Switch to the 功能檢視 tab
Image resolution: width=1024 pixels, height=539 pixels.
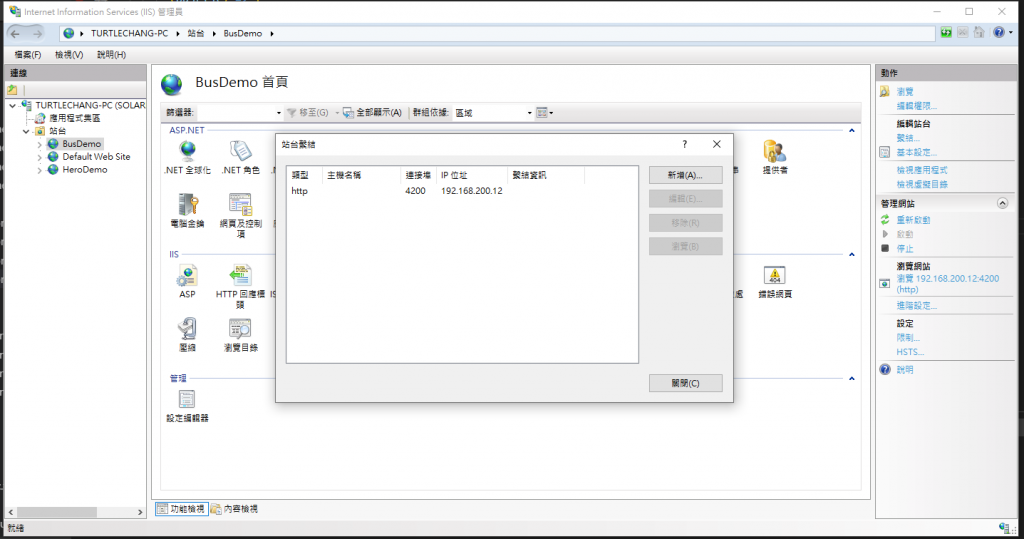tap(182, 509)
